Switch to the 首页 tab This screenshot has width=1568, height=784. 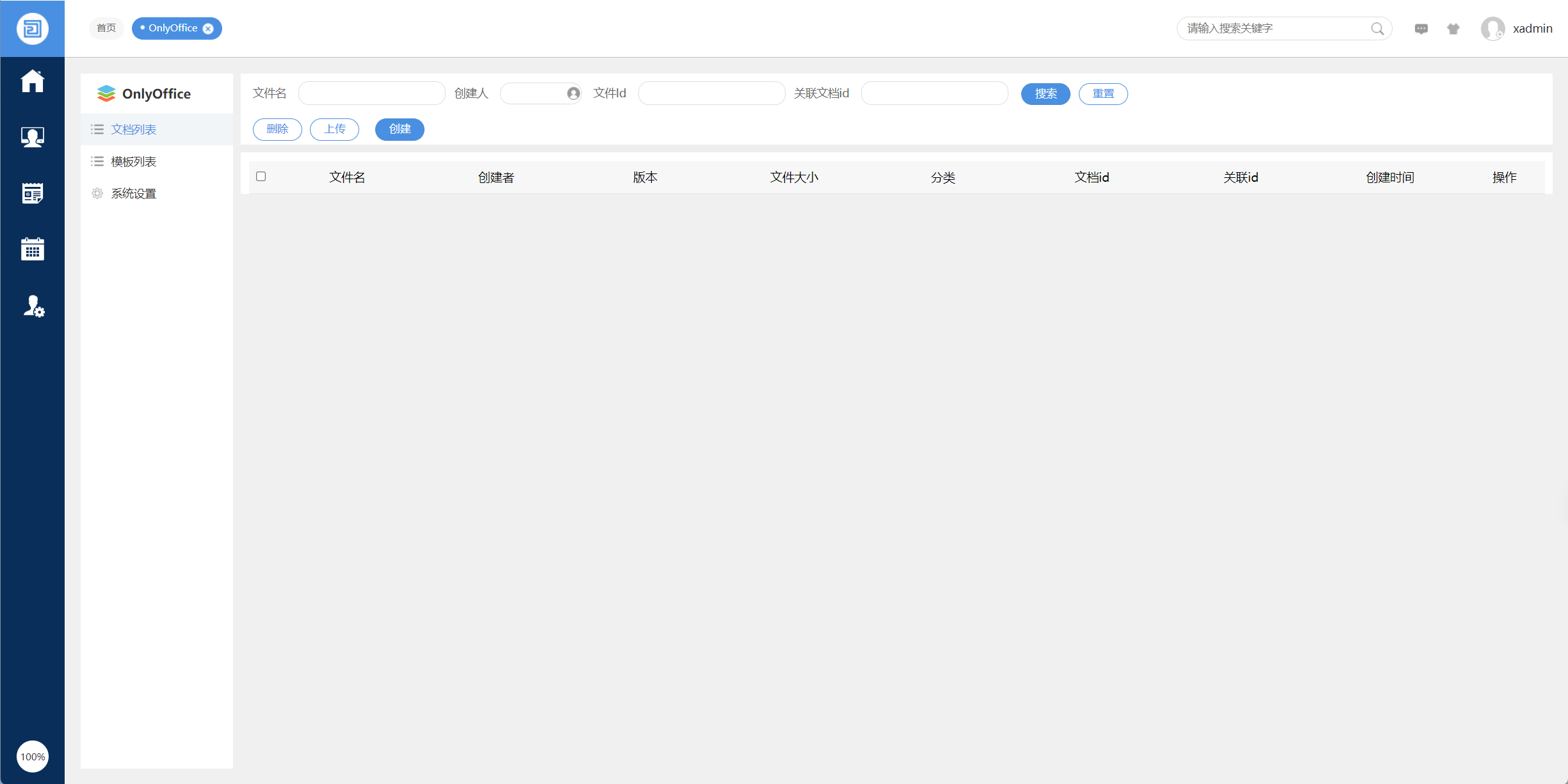[x=106, y=28]
